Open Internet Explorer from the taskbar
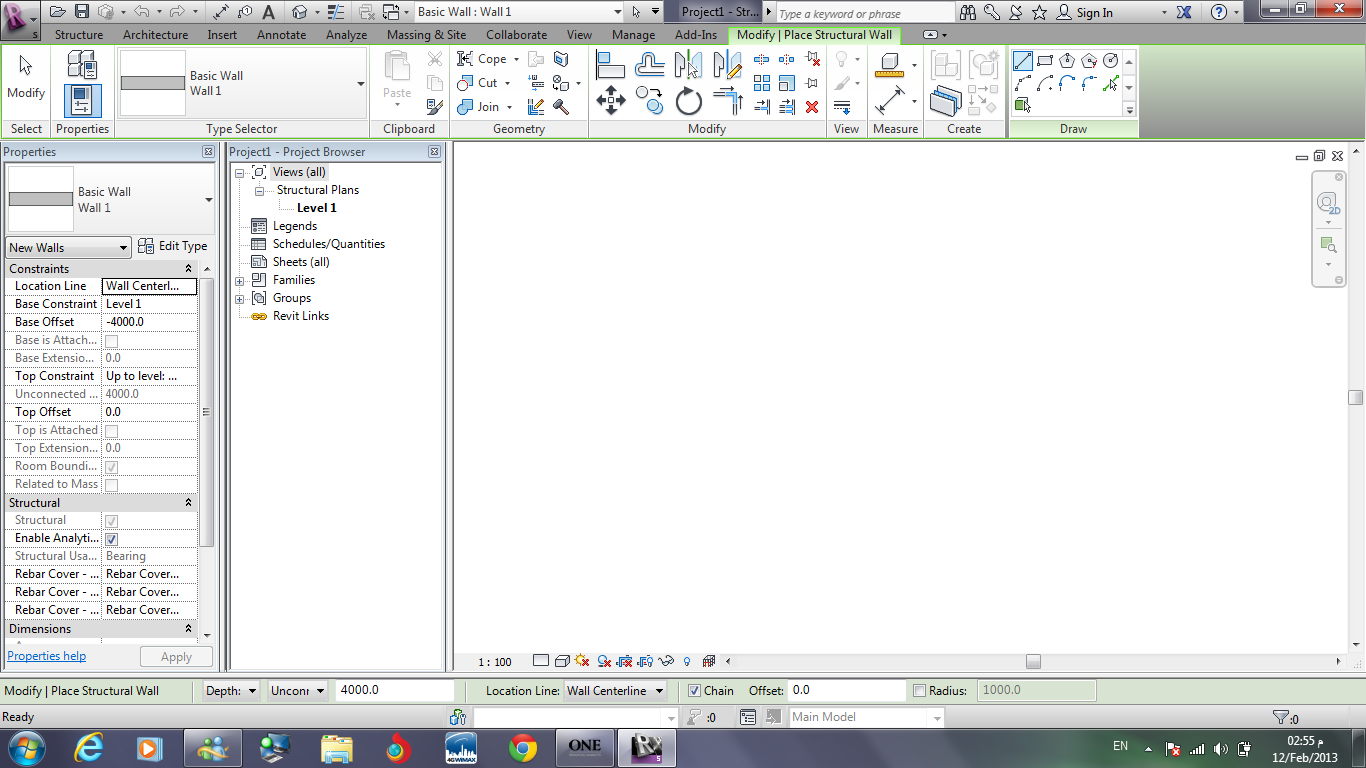The width and height of the screenshot is (1366, 768). coord(89,747)
